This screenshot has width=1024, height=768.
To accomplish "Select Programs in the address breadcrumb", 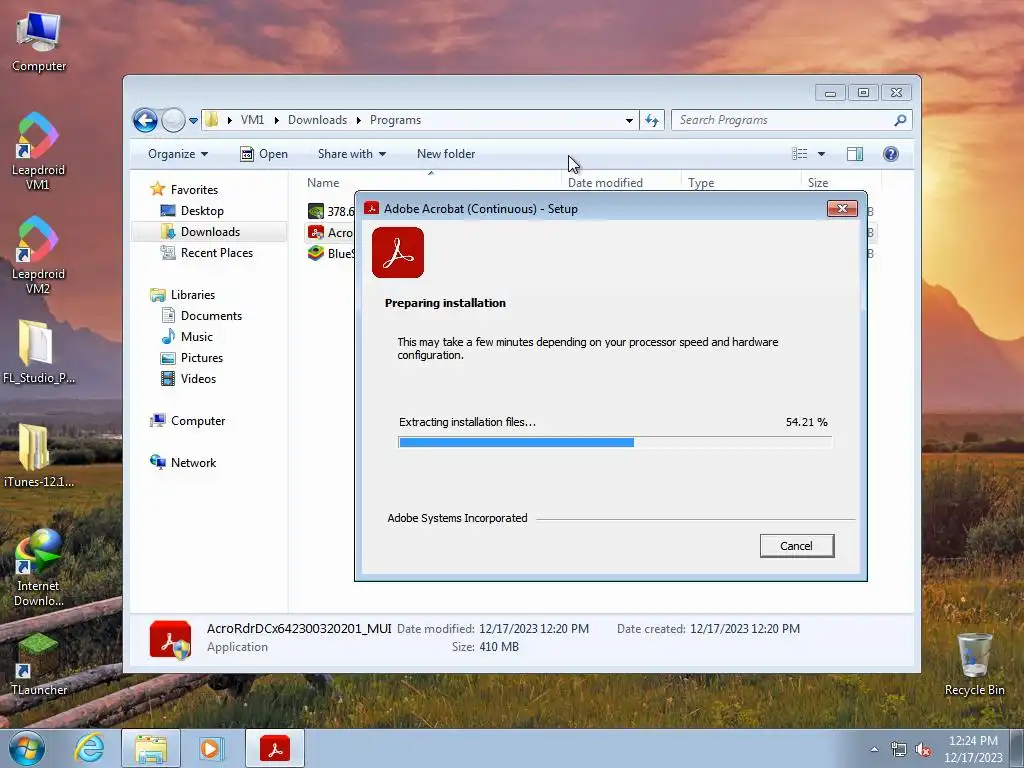I will click(x=395, y=120).
